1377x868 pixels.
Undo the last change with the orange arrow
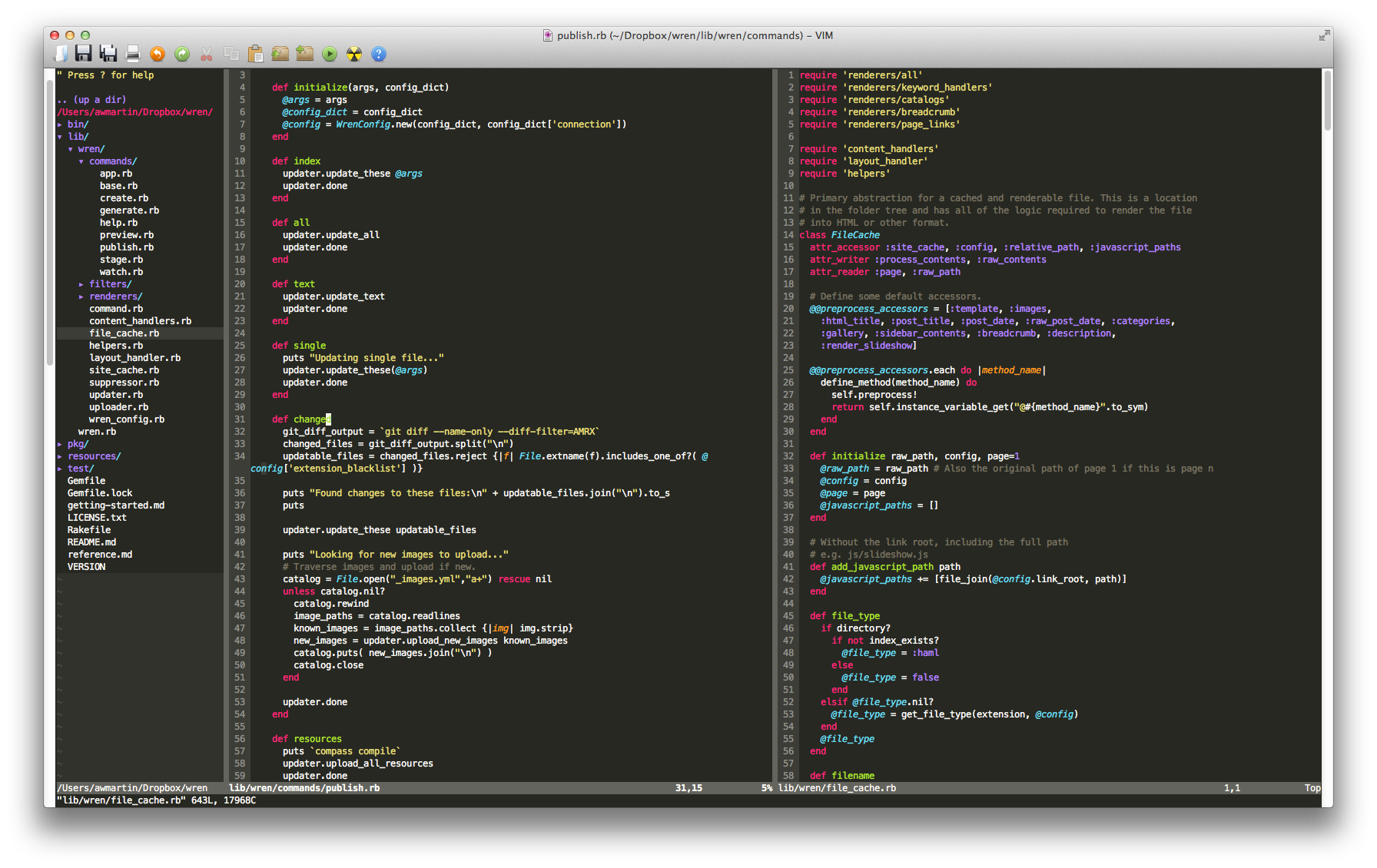pos(158,54)
